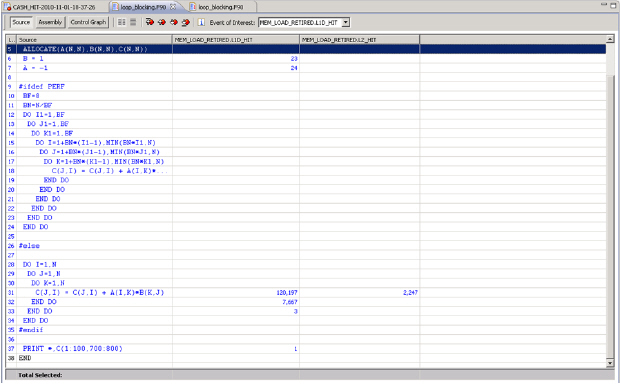Switch to the CASH_HIT-2010-11-01 tab
This screenshot has height=384, width=620.
[55, 7]
